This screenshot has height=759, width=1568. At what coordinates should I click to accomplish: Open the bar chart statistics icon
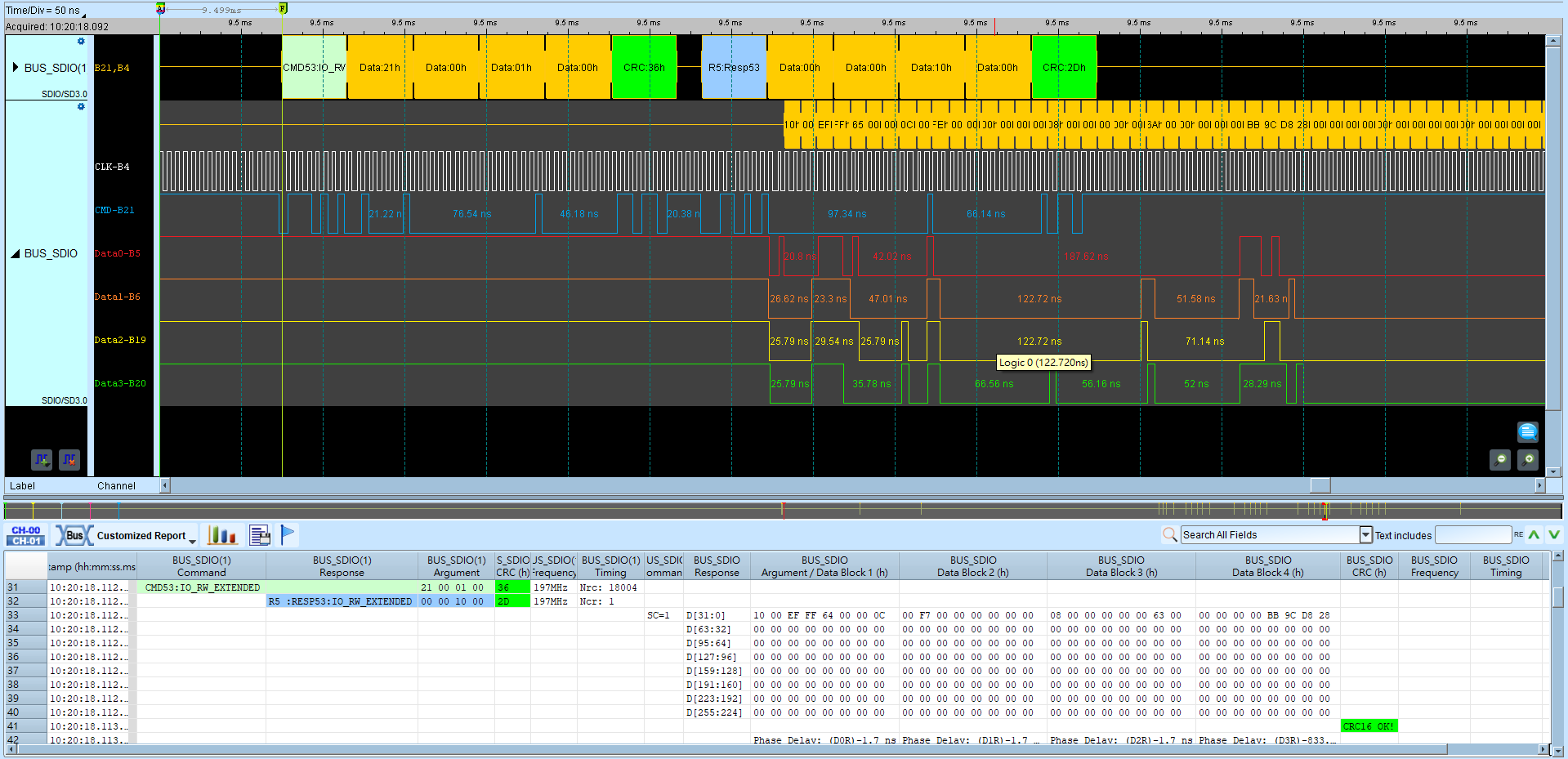[x=221, y=535]
